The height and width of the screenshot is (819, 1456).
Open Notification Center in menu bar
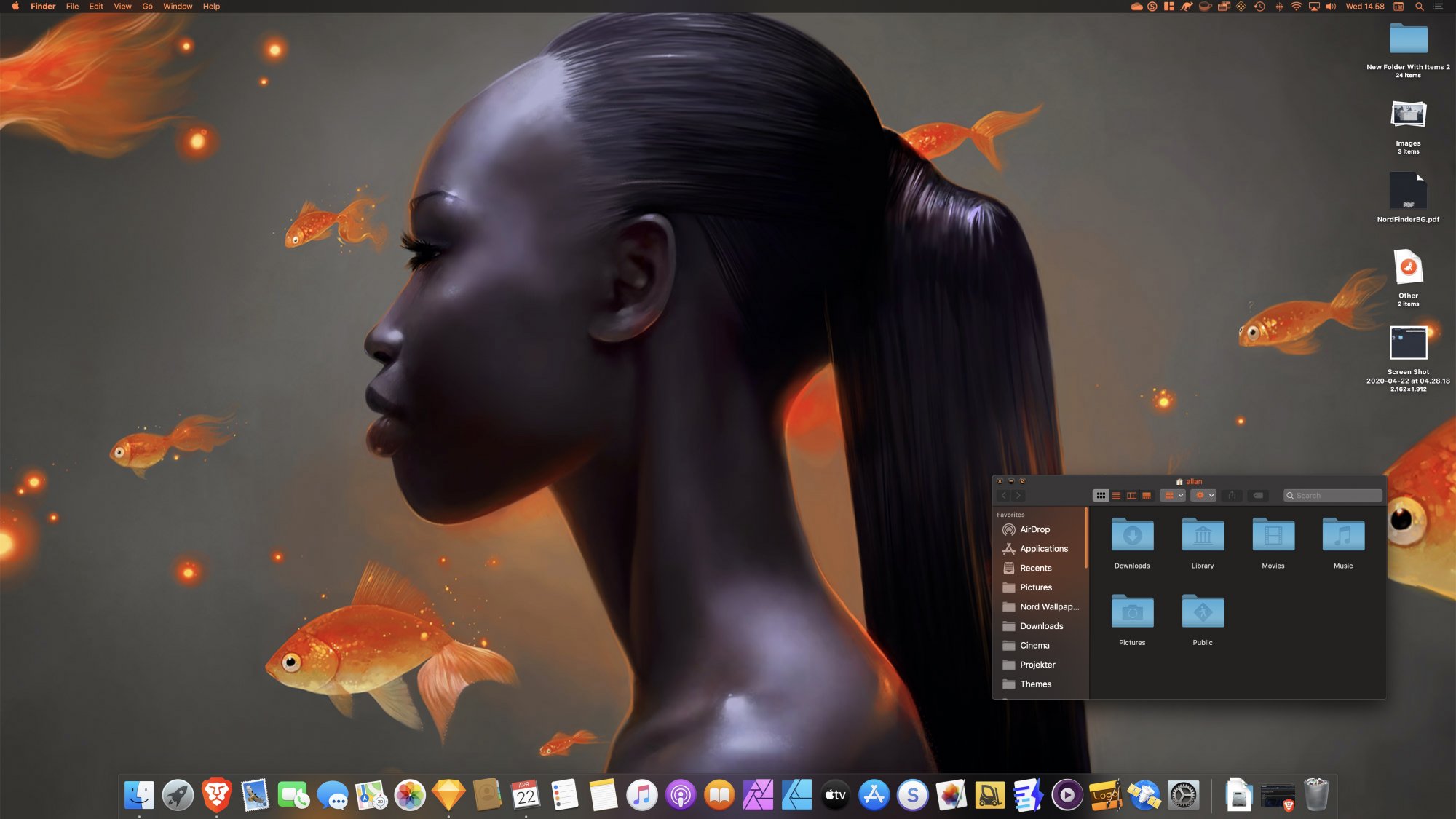point(1438,7)
